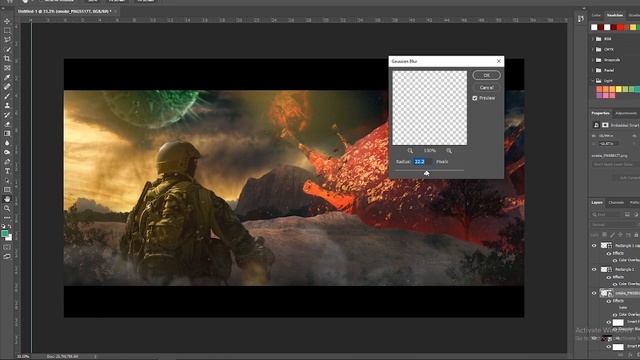640x360 pixels.
Task: Toggle Color Overlay visibility under Rectangle 2
Action: tap(615, 284)
